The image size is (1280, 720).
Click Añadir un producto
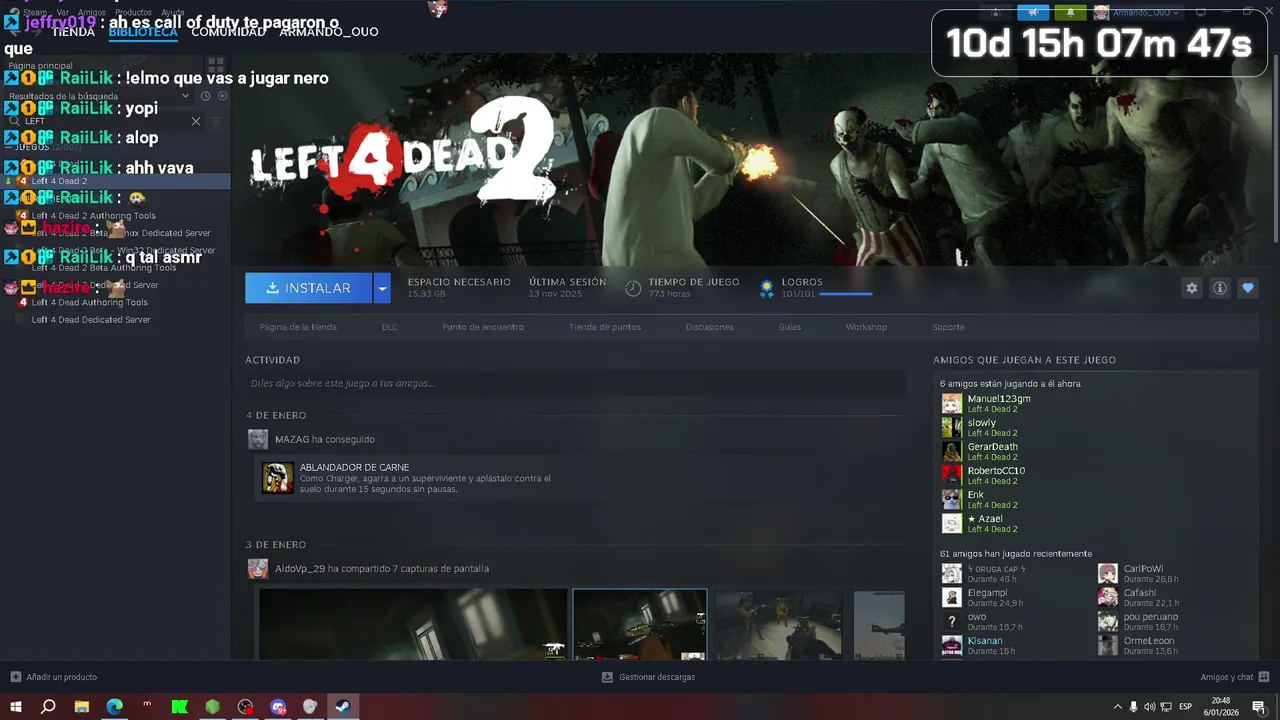(54, 677)
